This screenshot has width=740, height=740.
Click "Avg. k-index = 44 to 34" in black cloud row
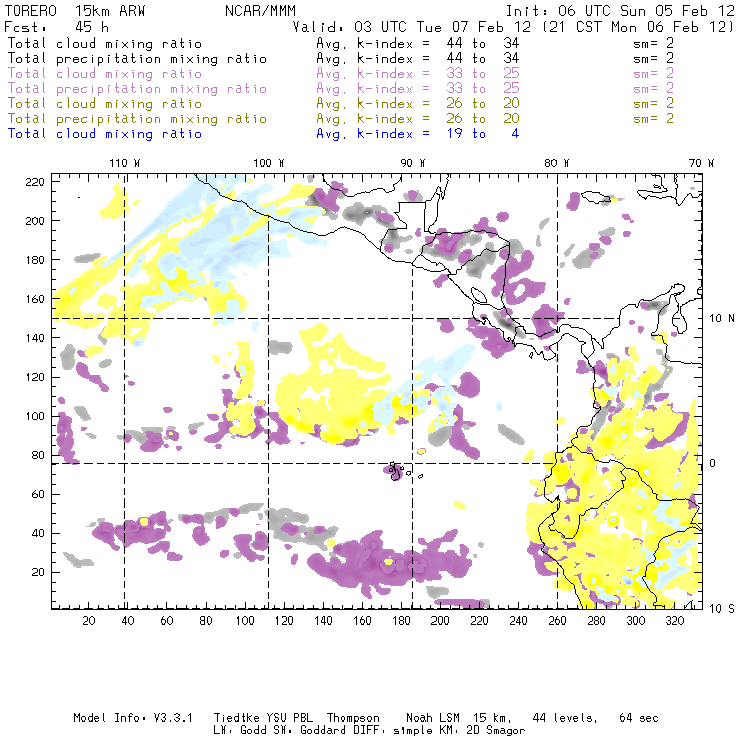pos(418,43)
